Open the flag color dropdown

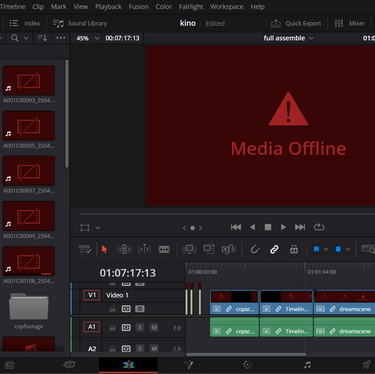326,249
